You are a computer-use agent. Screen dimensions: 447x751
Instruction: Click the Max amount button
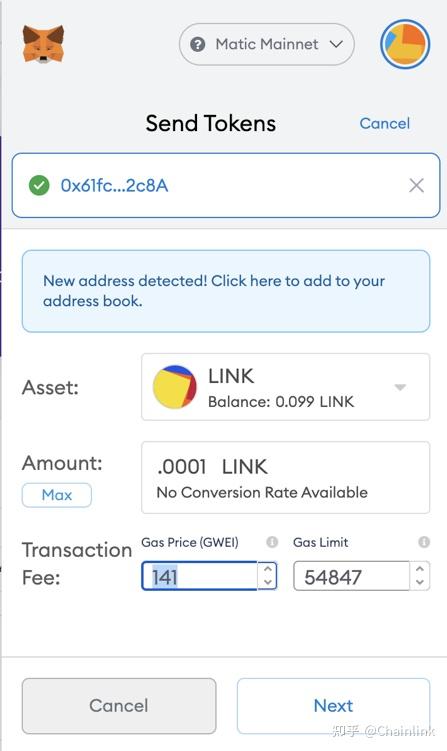pyautogui.click(x=57, y=495)
